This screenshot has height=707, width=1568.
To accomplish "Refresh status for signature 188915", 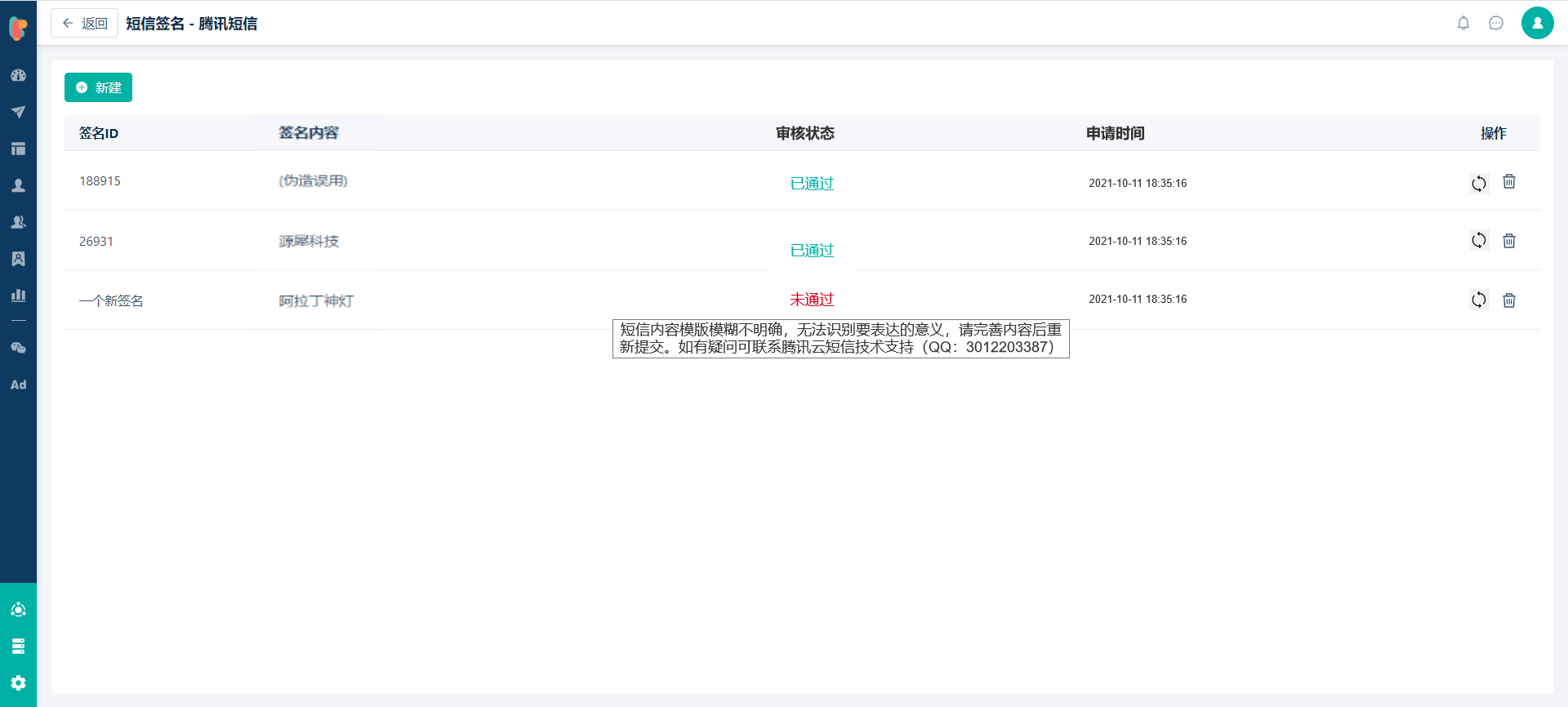I will click(x=1479, y=183).
